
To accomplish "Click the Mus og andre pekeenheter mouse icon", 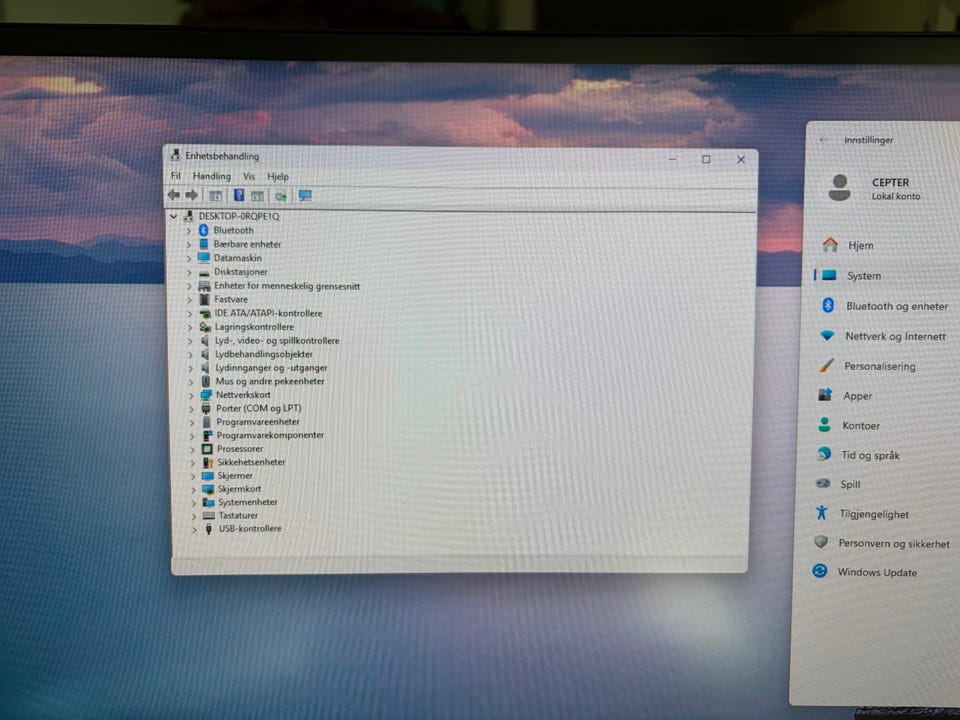I will click(206, 381).
